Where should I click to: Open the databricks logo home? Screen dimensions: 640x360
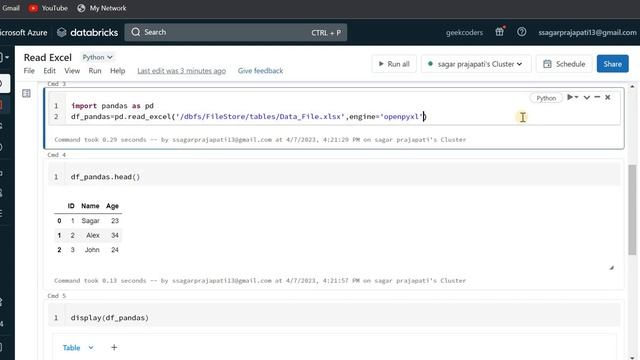(x=87, y=32)
